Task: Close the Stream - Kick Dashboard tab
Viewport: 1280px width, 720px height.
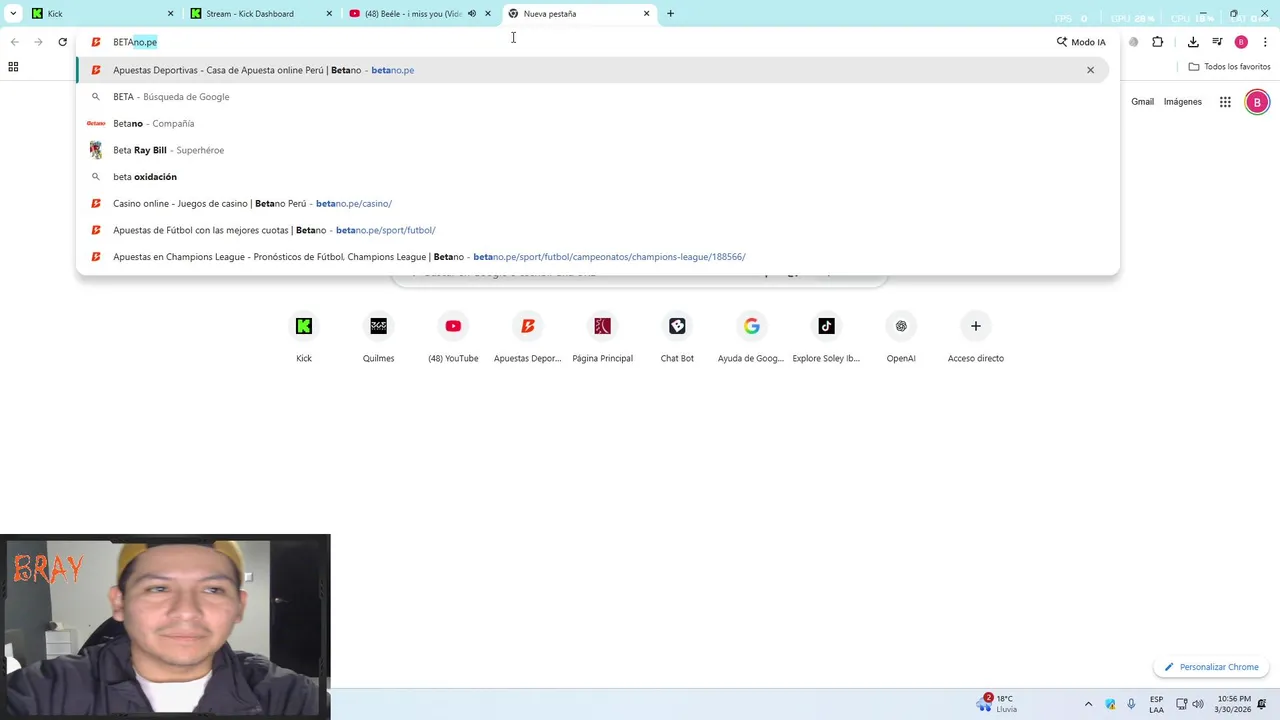Action: pos(329,14)
